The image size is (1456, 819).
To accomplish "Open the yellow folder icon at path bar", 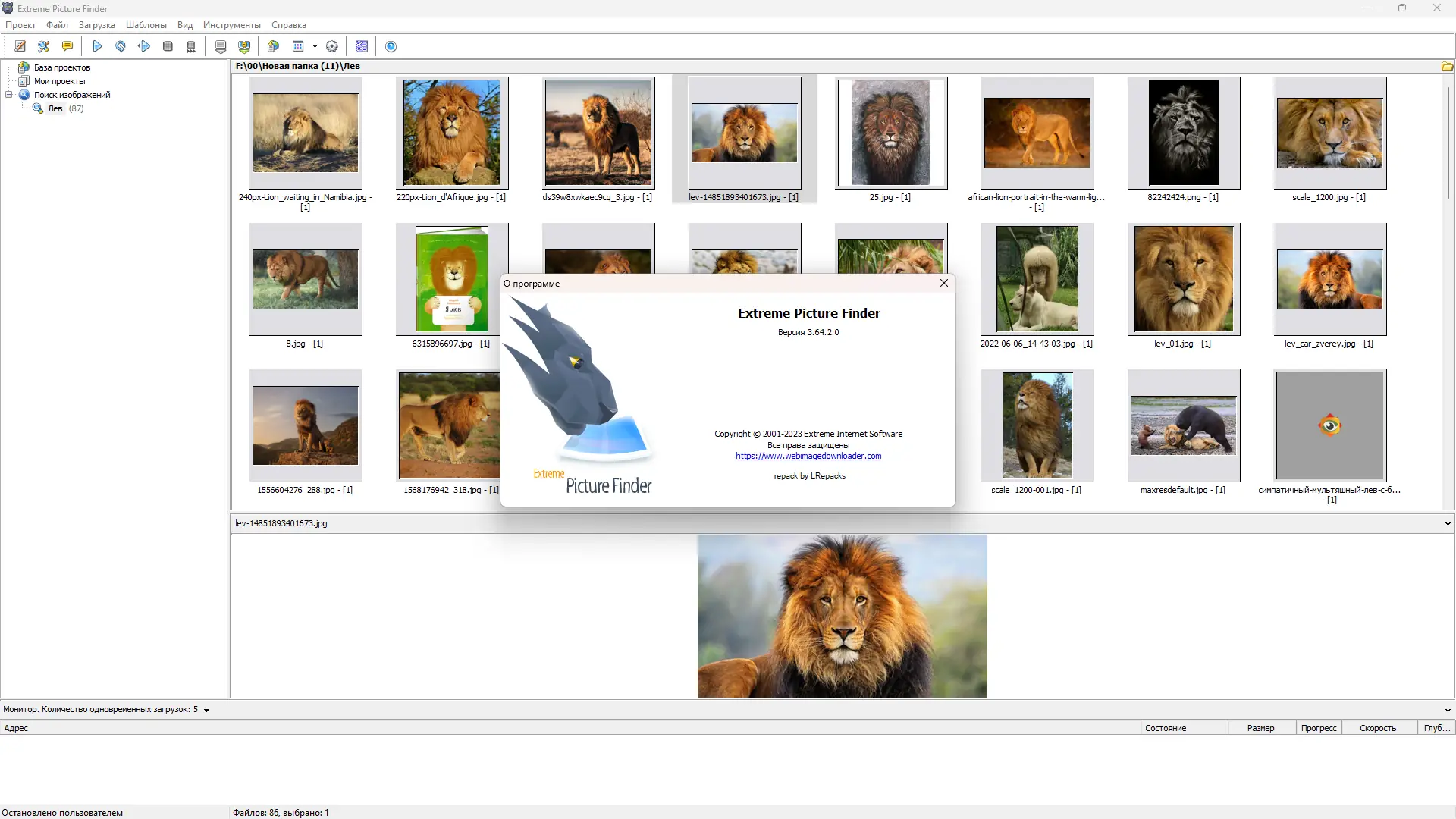I will 1447,67.
